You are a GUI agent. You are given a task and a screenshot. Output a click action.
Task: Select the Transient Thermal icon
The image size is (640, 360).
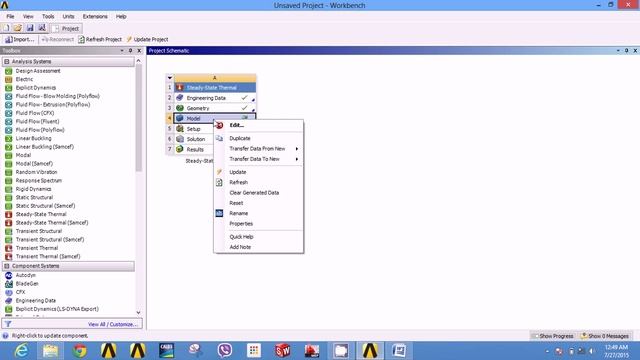pyautogui.click(x=9, y=248)
